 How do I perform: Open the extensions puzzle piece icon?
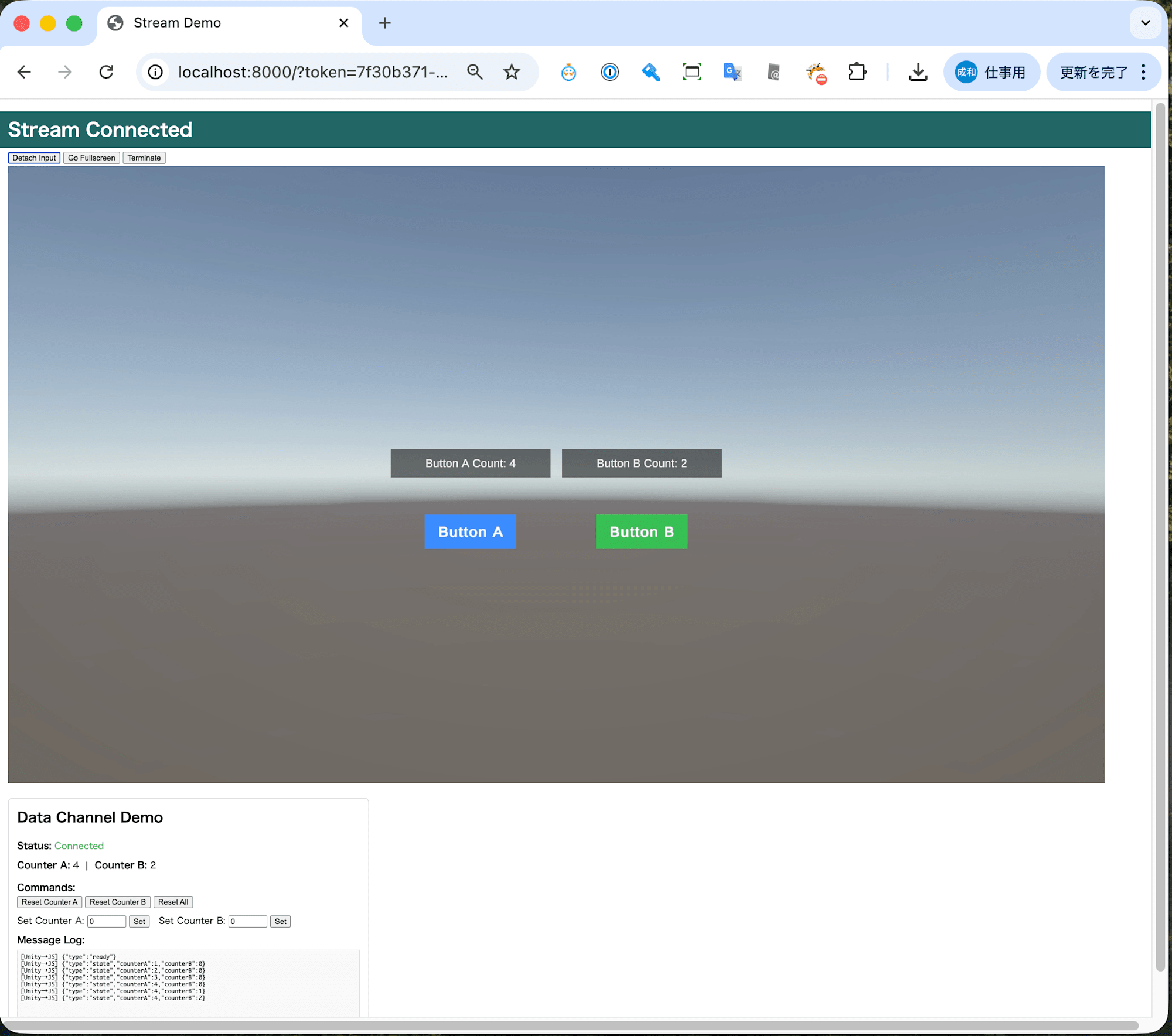coord(857,72)
